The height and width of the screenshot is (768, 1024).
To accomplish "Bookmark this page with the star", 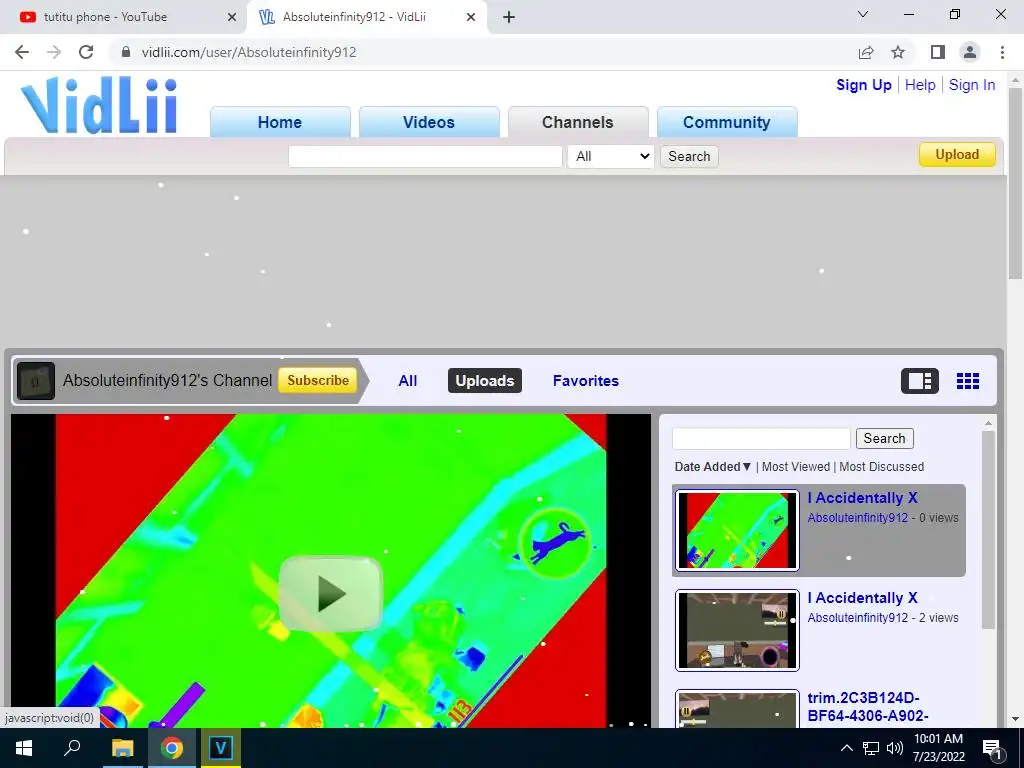I will point(898,52).
